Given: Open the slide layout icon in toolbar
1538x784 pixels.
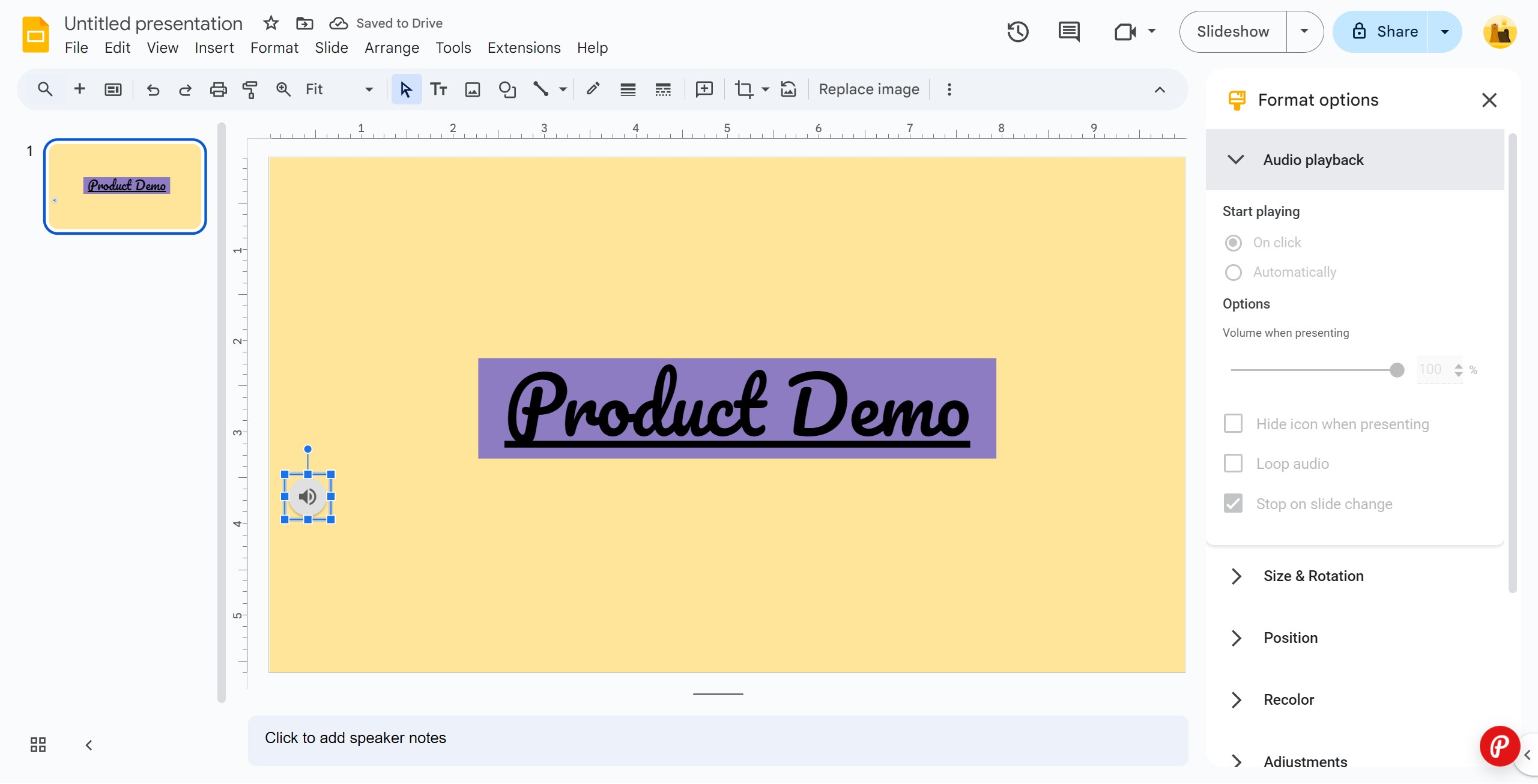Looking at the screenshot, I should tap(113, 89).
